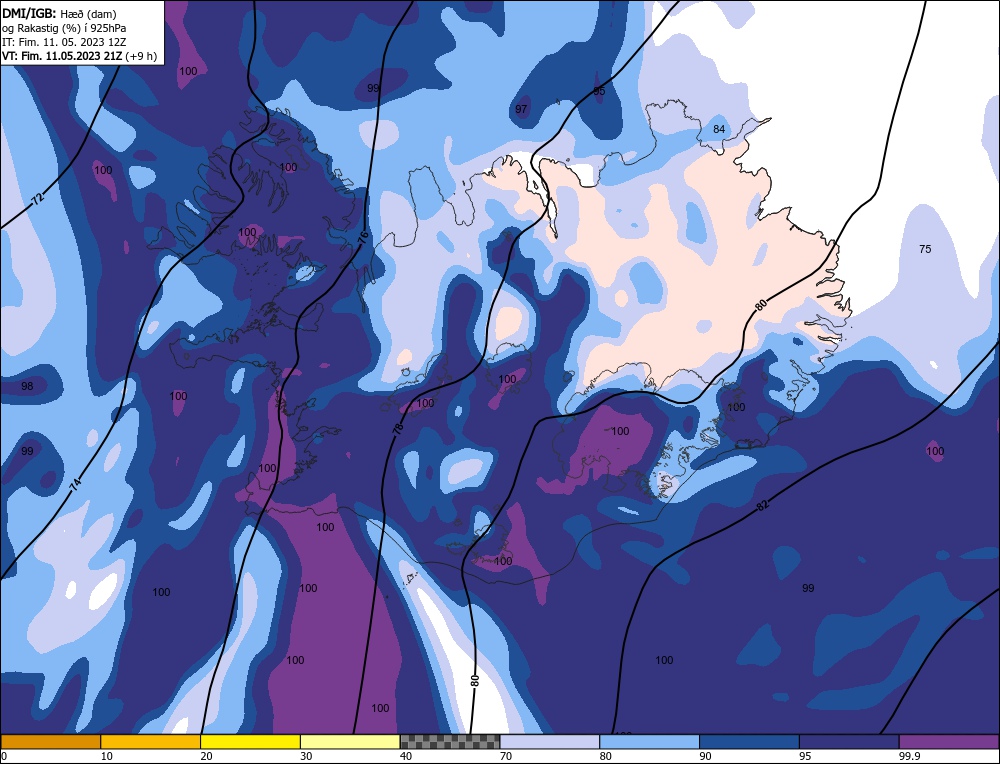The width and height of the screenshot is (1000, 764).
Task: Click the 'og Rakastig (%) í 925hPa' line
Action: [64, 27]
